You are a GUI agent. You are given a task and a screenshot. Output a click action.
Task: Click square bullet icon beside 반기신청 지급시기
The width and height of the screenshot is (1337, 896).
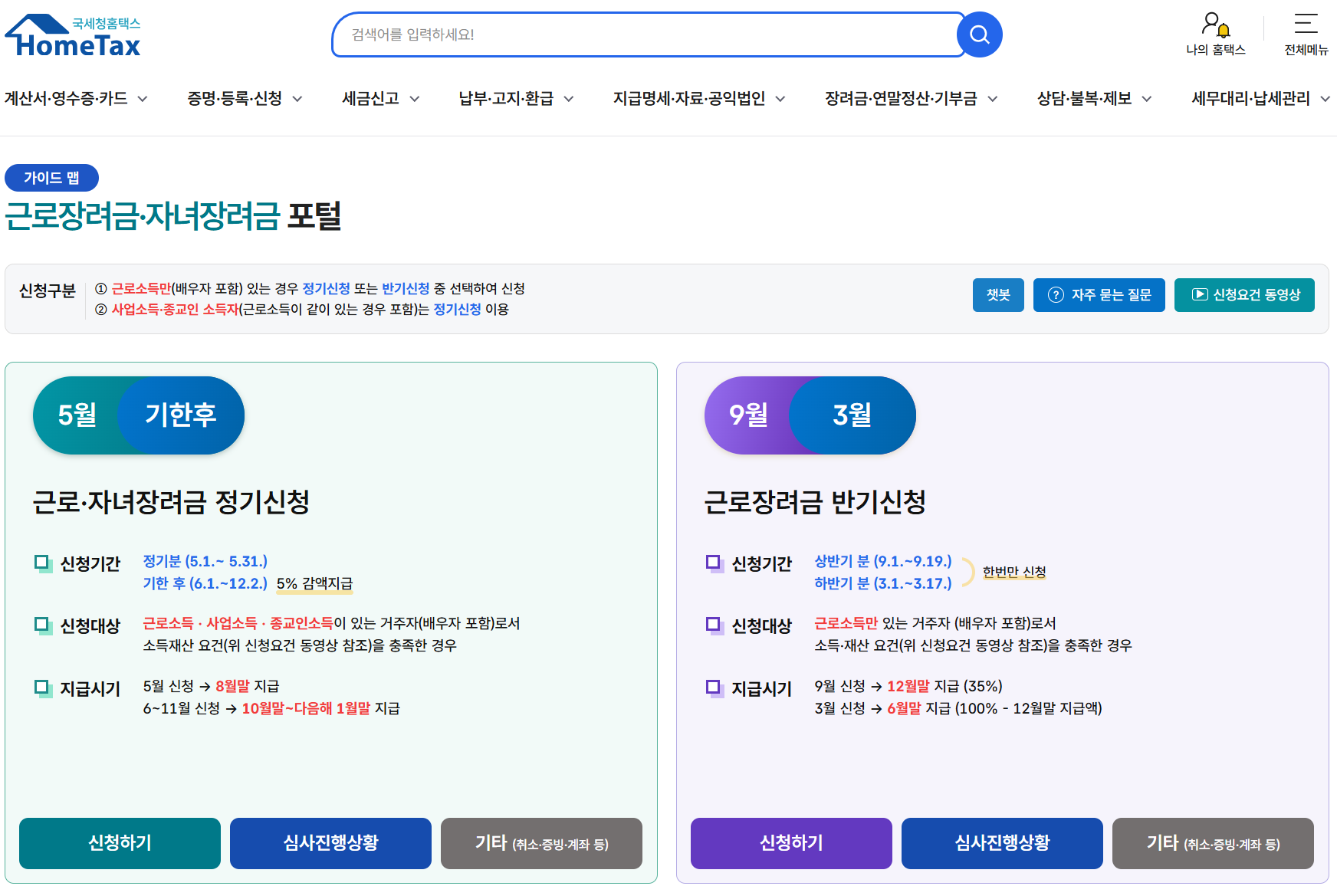[x=714, y=688]
